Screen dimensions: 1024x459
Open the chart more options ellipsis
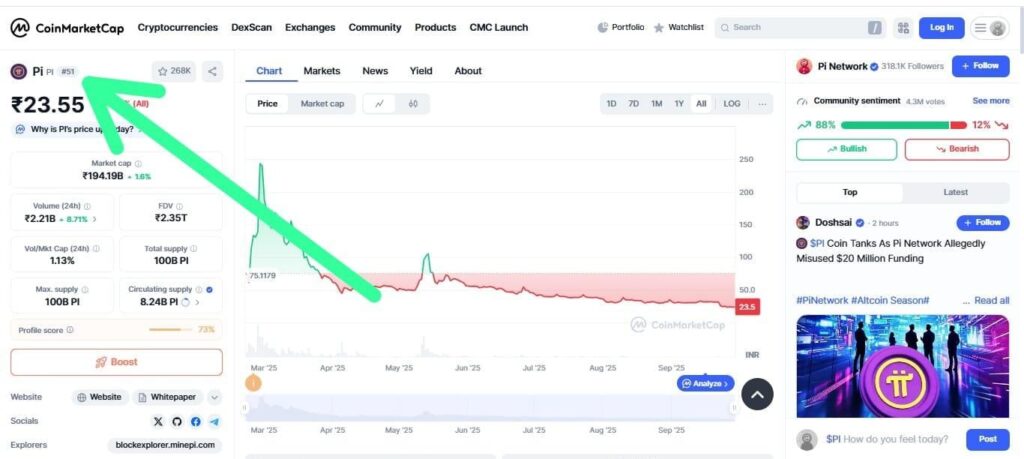point(763,103)
